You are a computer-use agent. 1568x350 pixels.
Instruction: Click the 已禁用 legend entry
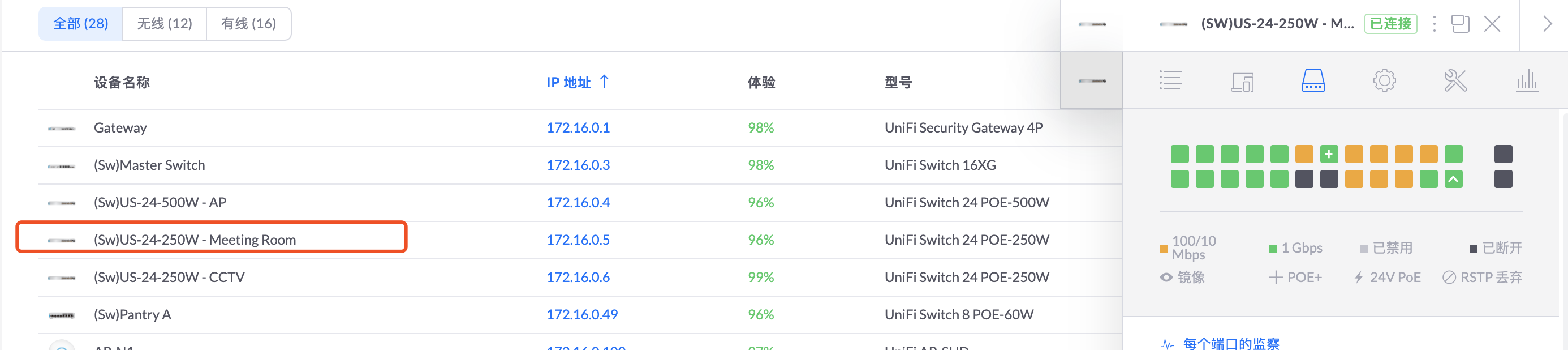click(1386, 248)
